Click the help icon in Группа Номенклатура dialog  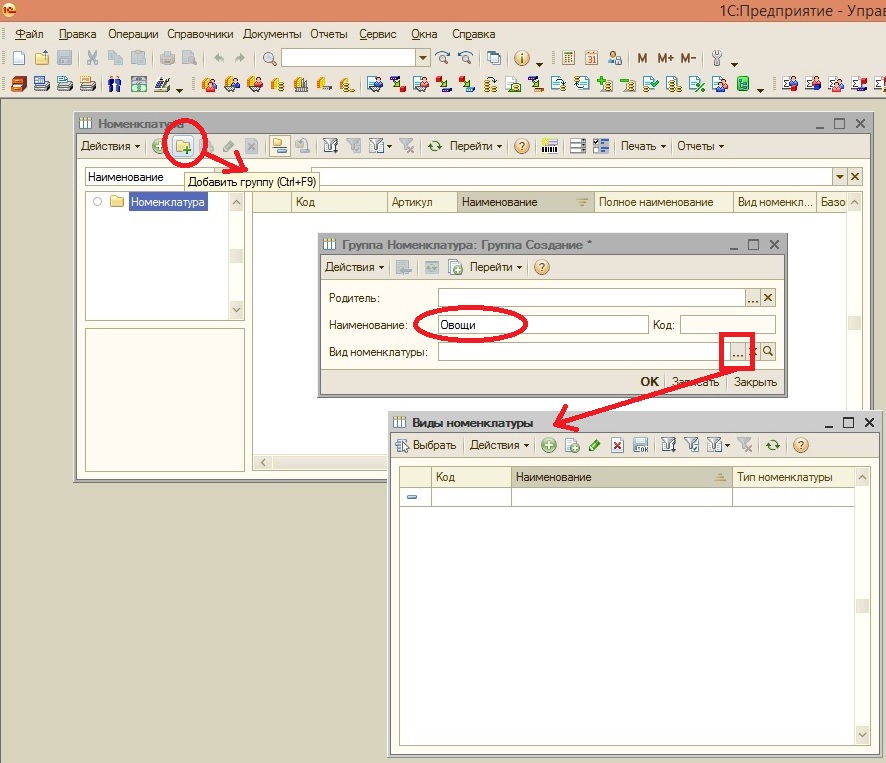(541, 267)
